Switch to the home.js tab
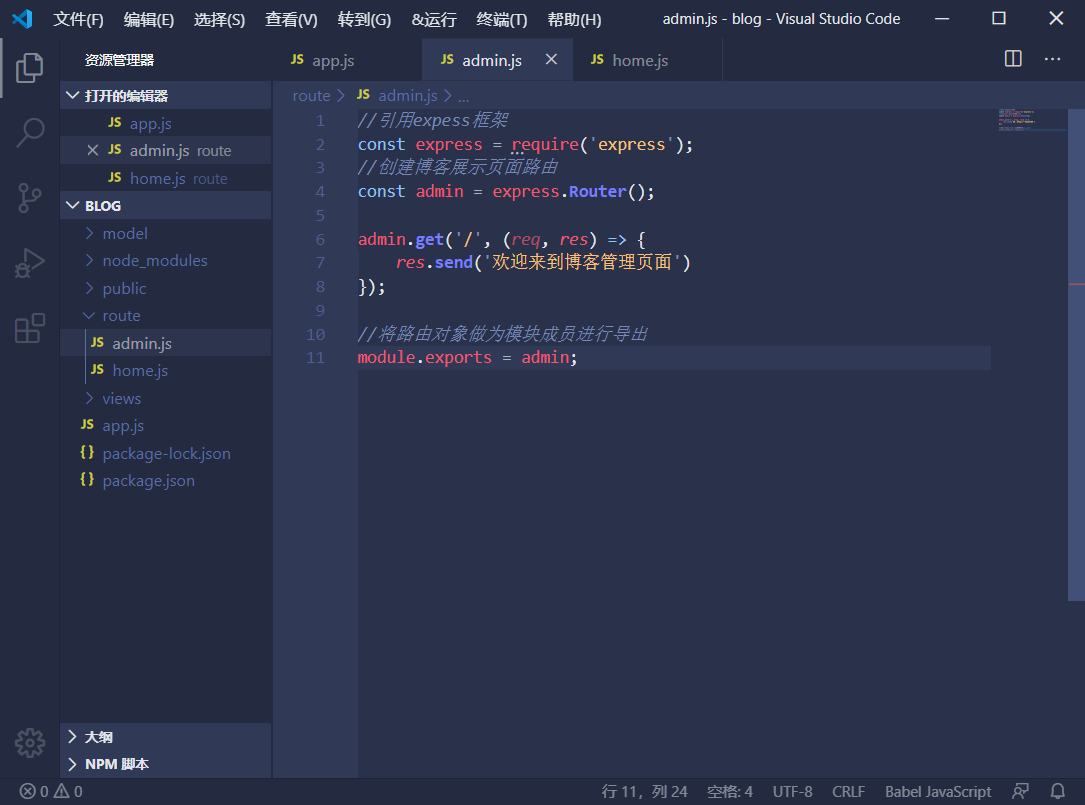 point(639,60)
